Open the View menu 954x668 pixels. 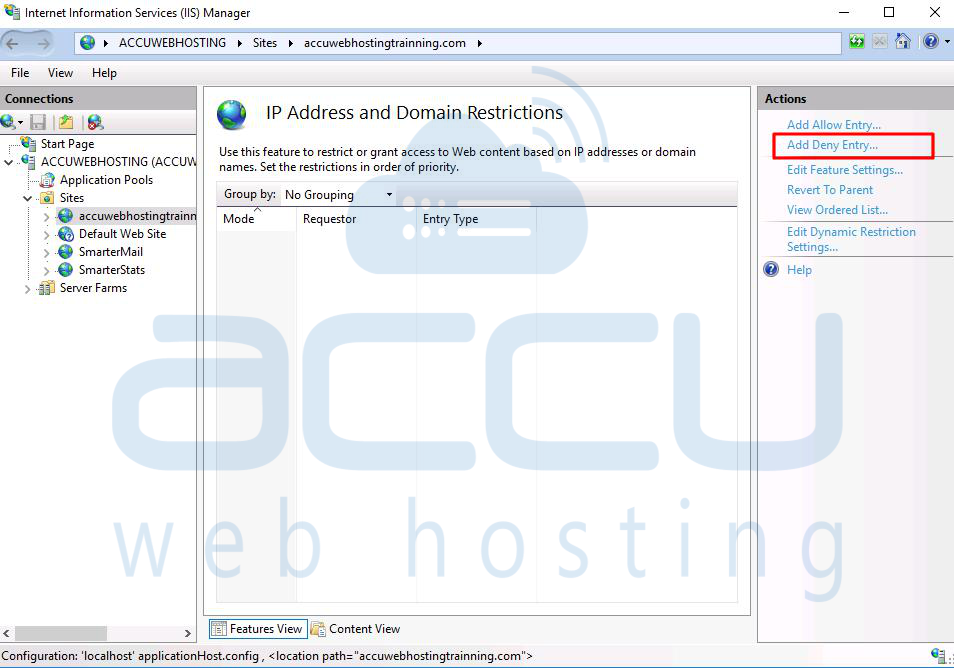pyautogui.click(x=60, y=72)
